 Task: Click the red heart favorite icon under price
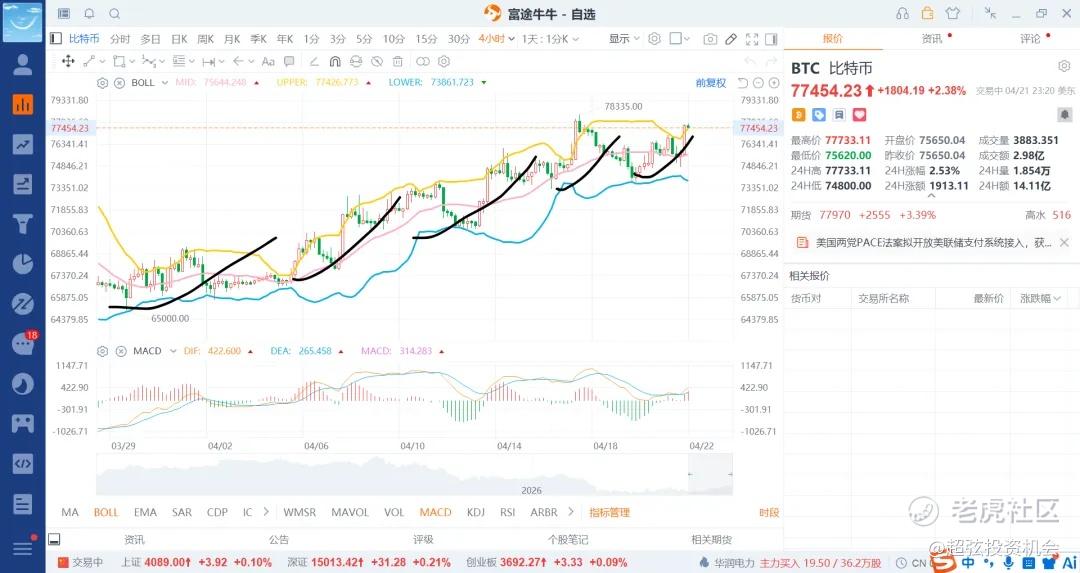tap(860, 114)
